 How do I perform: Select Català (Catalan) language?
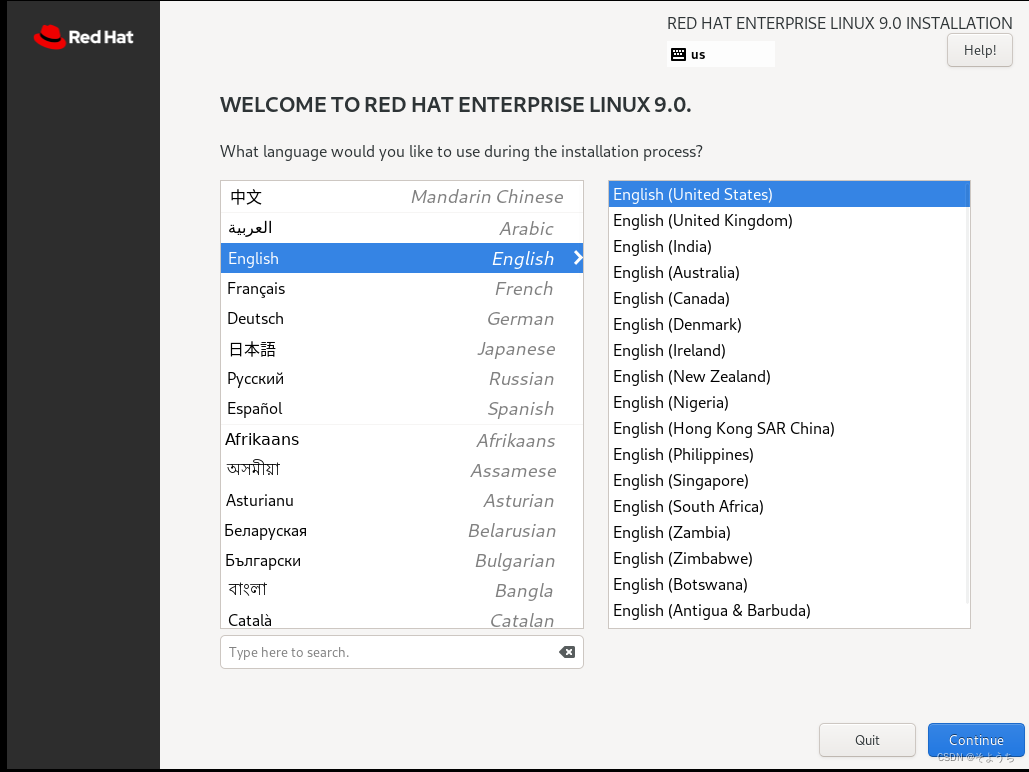[x=402, y=619]
